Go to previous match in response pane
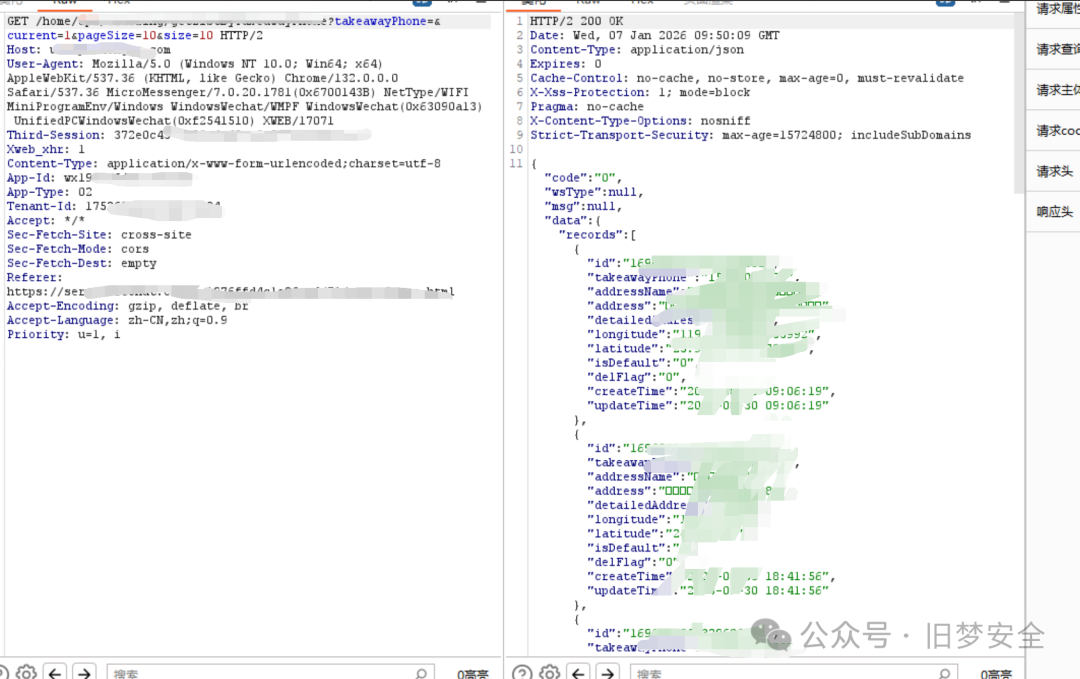The width and height of the screenshot is (1080, 679). point(579,672)
